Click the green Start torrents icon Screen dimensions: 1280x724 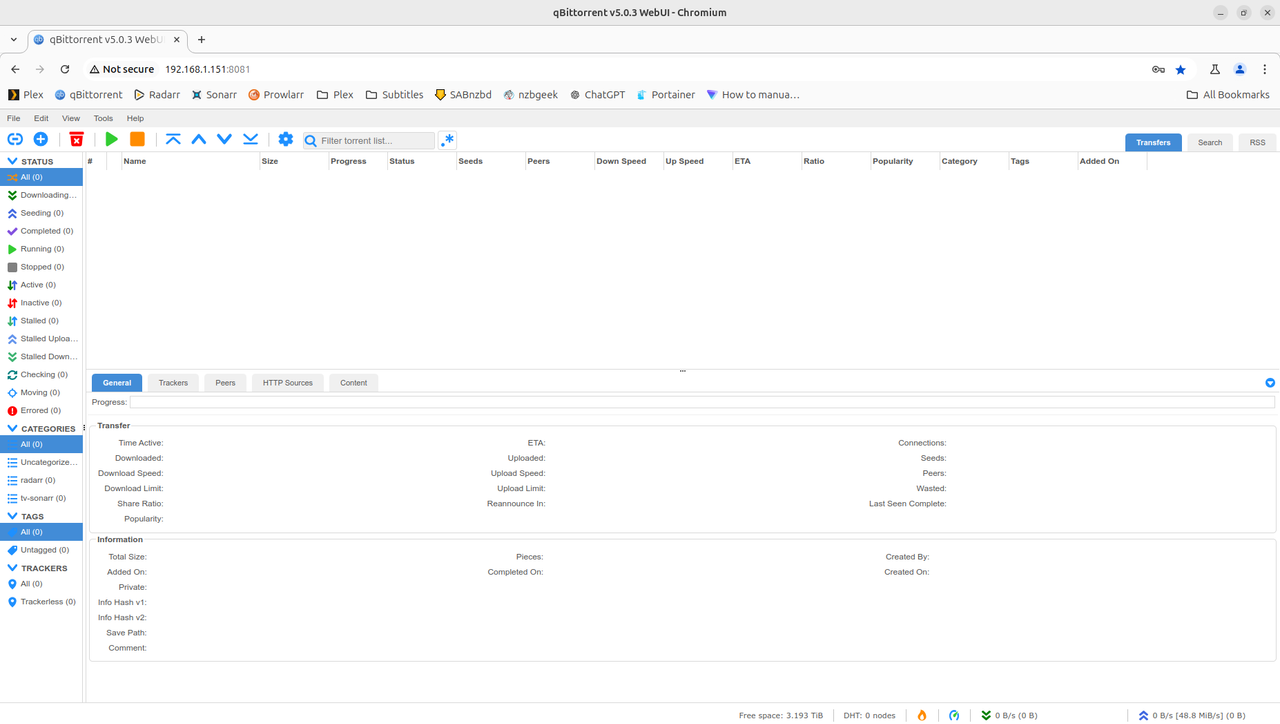(x=112, y=139)
